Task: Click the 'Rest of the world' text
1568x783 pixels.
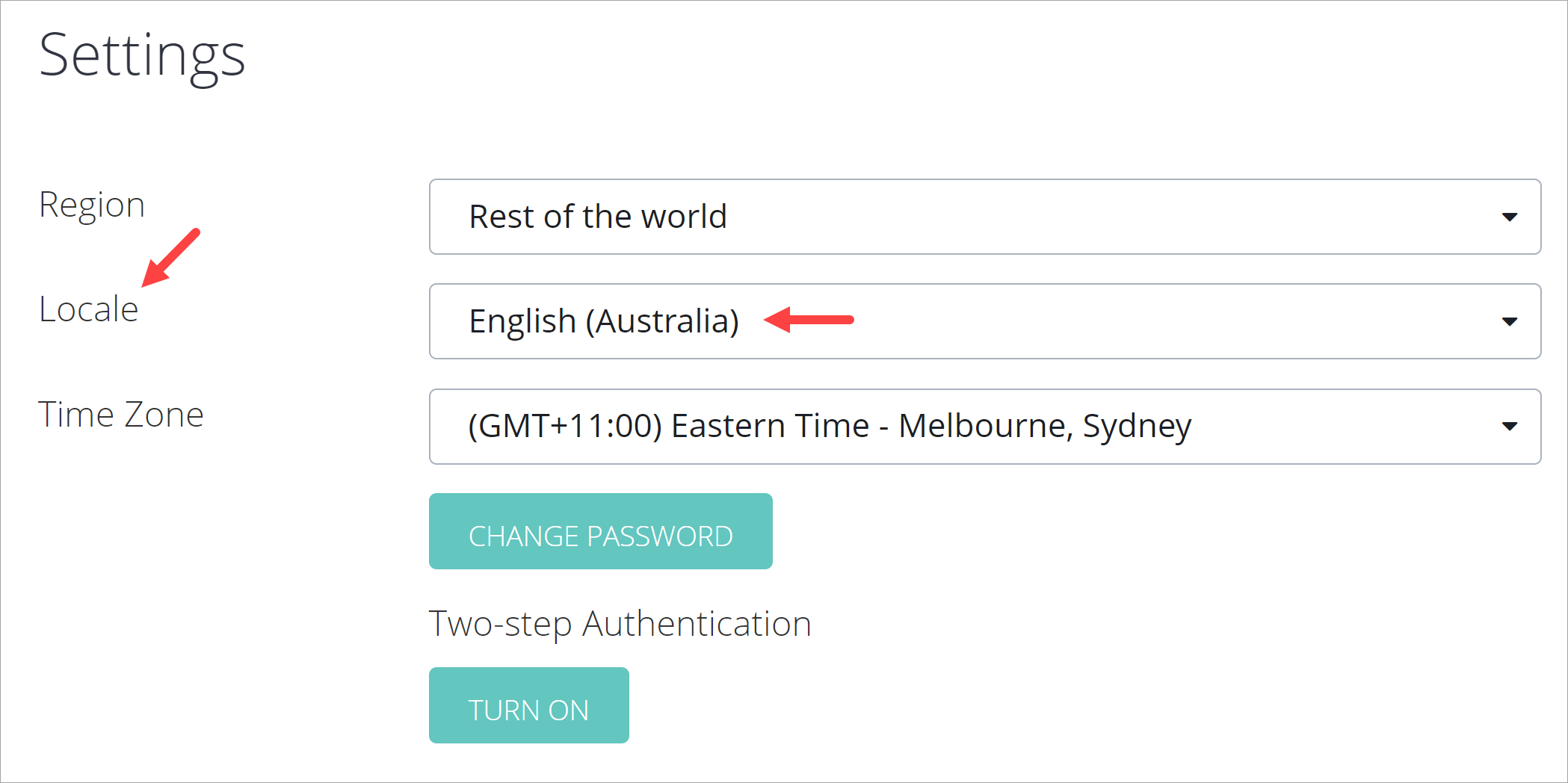Action: pyautogui.click(x=597, y=217)
